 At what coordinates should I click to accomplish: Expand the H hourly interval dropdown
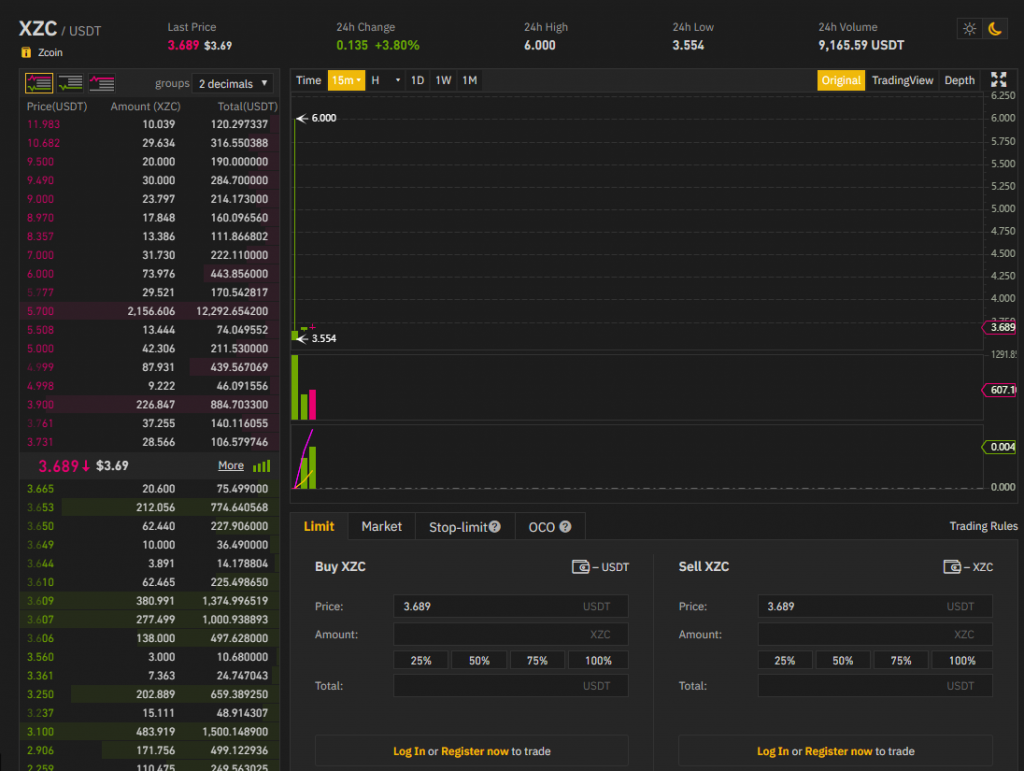tap(386, 80)
